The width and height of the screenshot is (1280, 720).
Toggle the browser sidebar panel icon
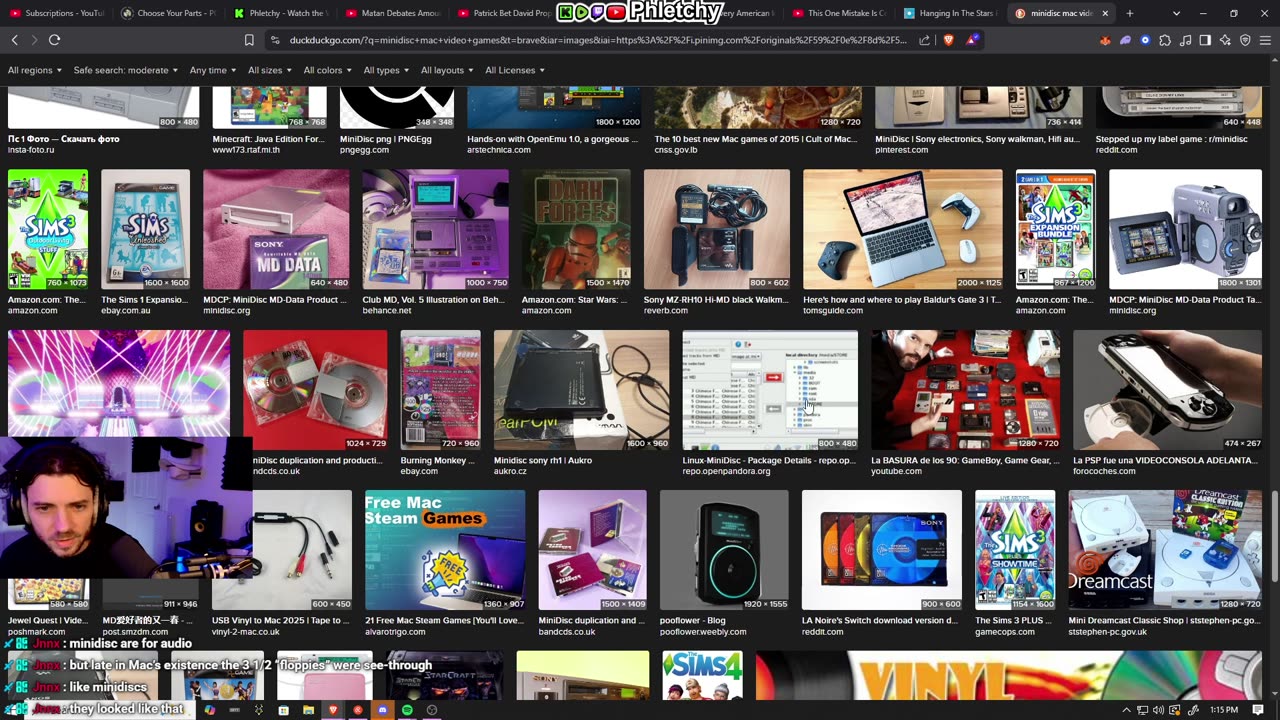(x=1205, y=40)
